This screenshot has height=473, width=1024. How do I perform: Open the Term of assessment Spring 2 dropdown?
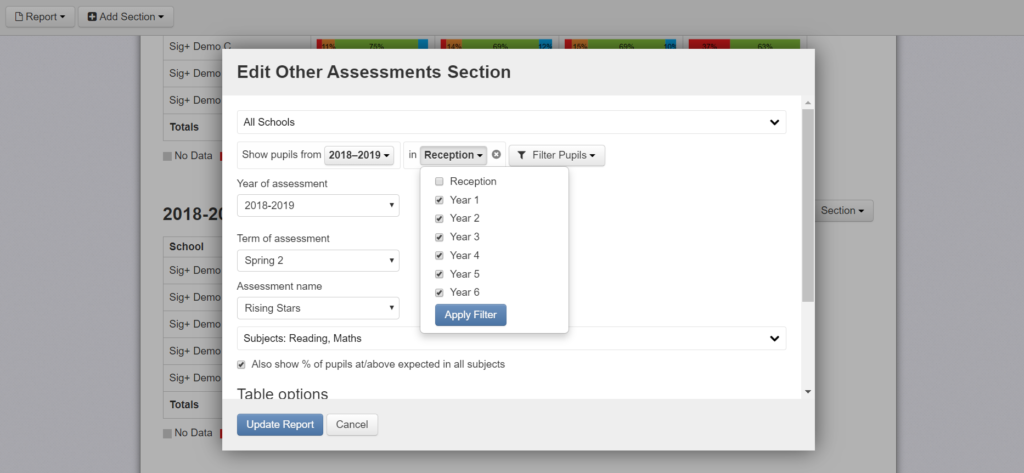tap(318, 261)
